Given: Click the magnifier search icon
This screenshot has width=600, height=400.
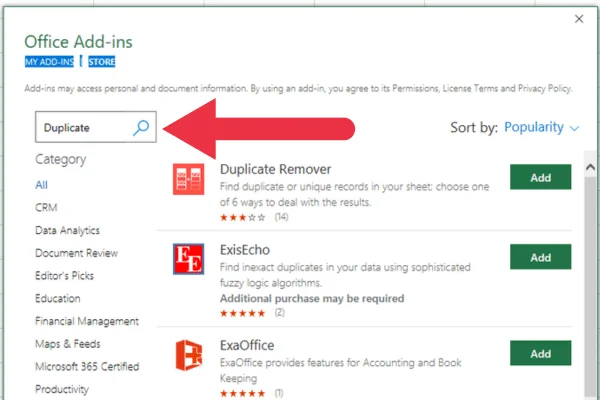Looking at the screenshot, I should click(141, 127).
